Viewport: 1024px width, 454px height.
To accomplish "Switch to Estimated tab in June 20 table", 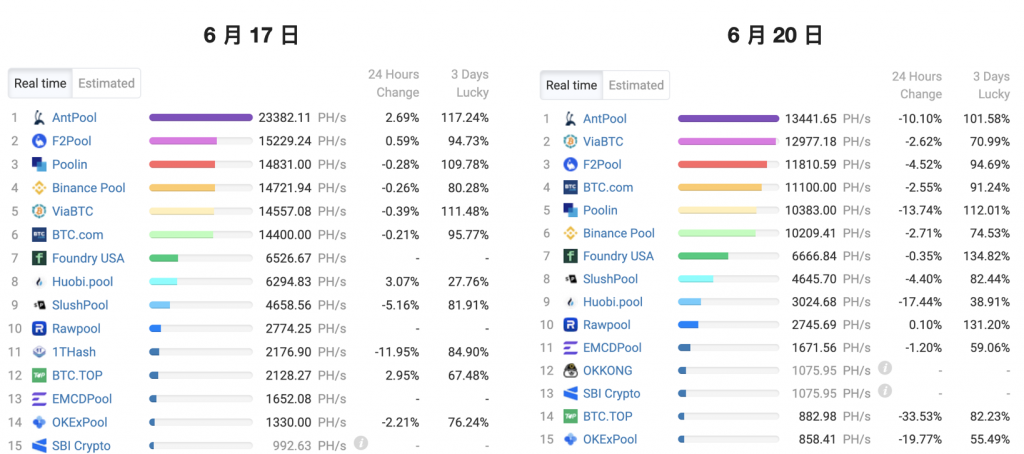I will [636, 85].
